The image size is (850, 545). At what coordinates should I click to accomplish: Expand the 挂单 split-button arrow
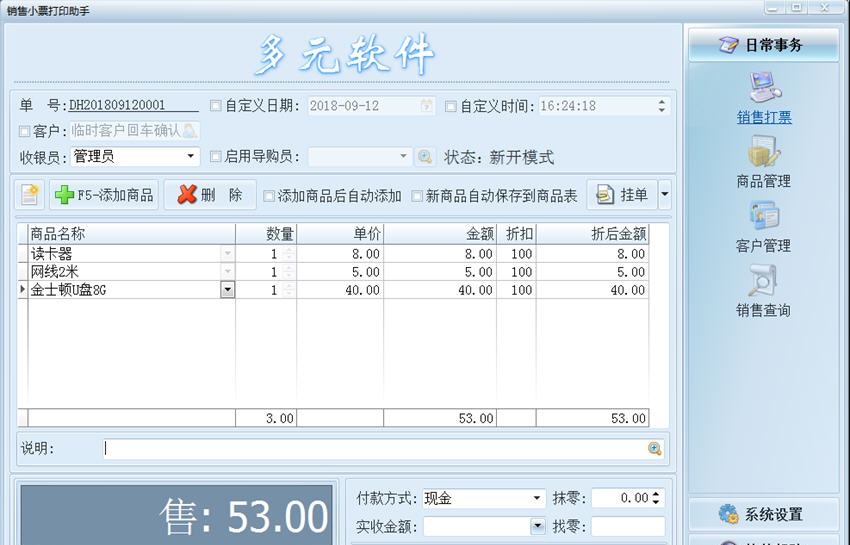pos(665,195)
